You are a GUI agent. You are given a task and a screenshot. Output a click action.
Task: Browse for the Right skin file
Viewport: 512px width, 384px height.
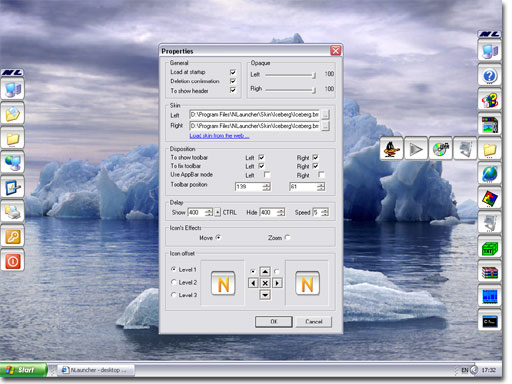[326, 126]
